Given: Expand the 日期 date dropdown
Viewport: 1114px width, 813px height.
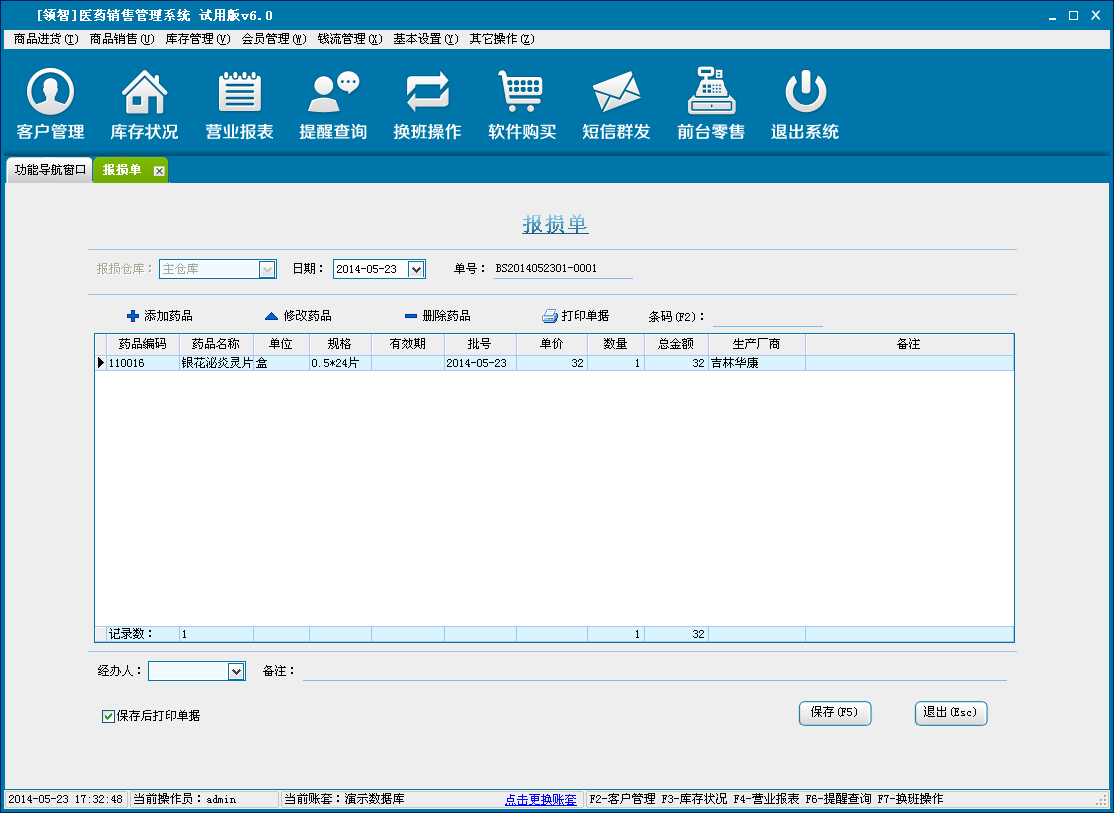Looking at the screenshot, I should [x=417, y=269].
